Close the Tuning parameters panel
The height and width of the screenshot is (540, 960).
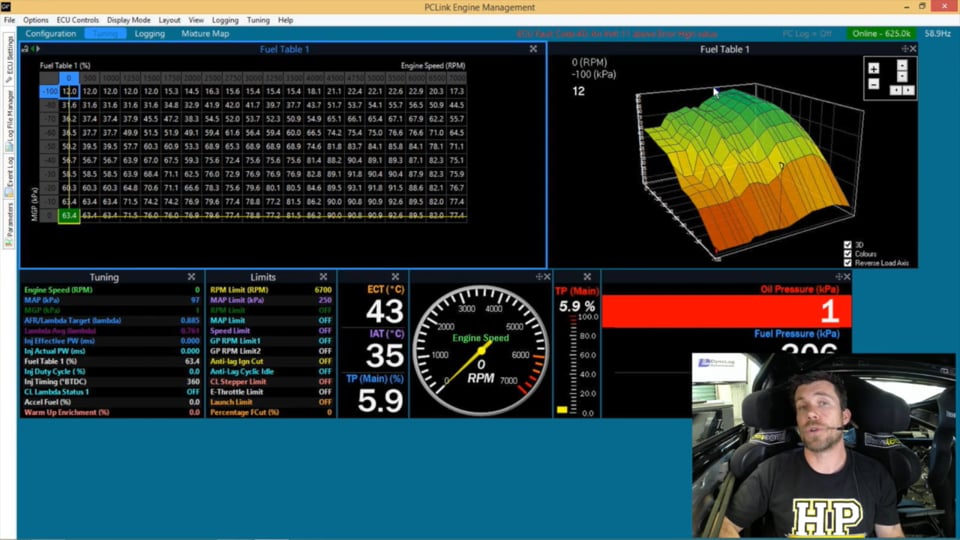click(x=191, y=277)
